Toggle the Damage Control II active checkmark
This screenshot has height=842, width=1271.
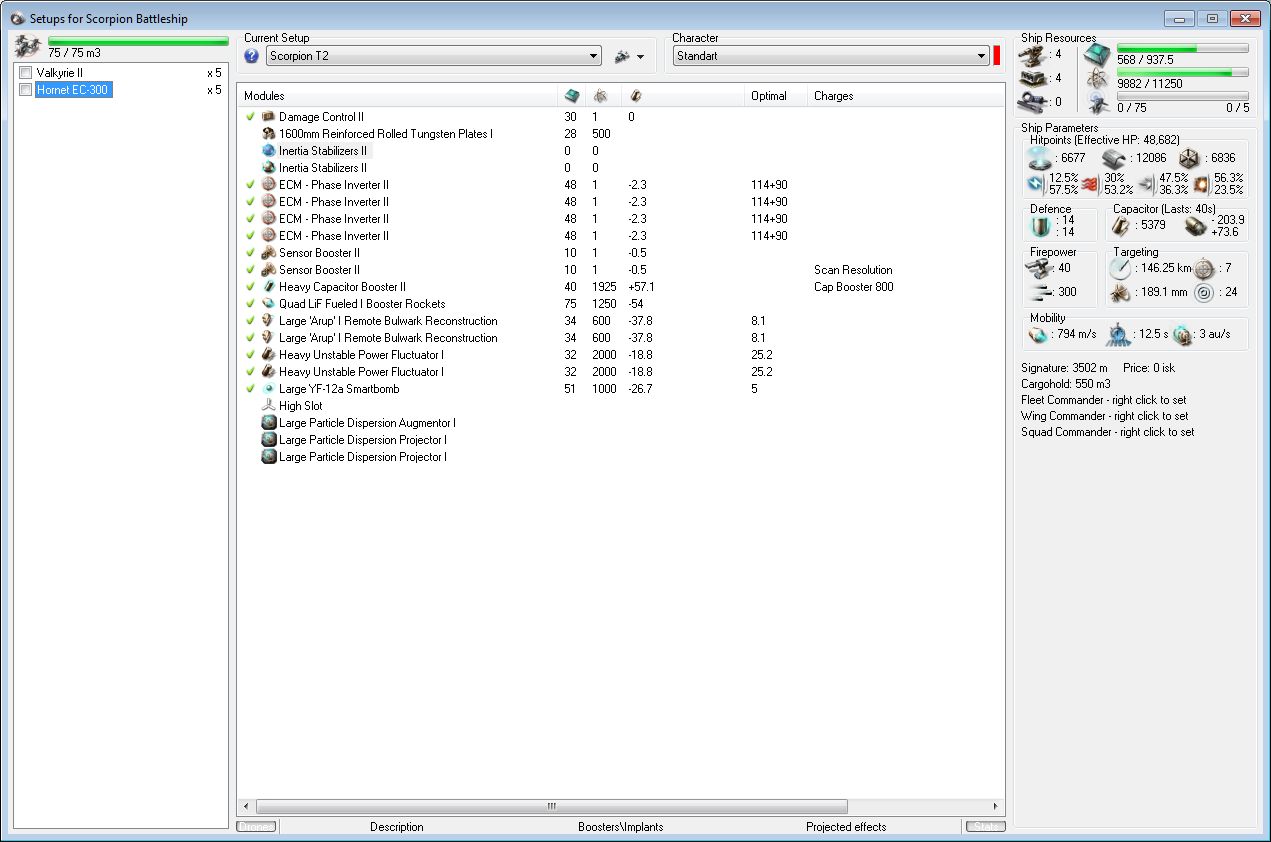click(250, 117)
